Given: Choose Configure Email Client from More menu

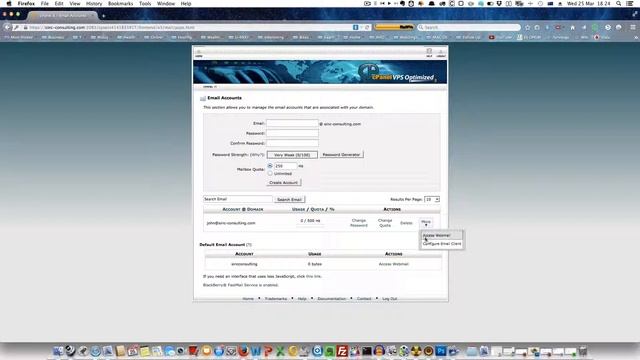Looking at the screenshot, I should 442,244.
